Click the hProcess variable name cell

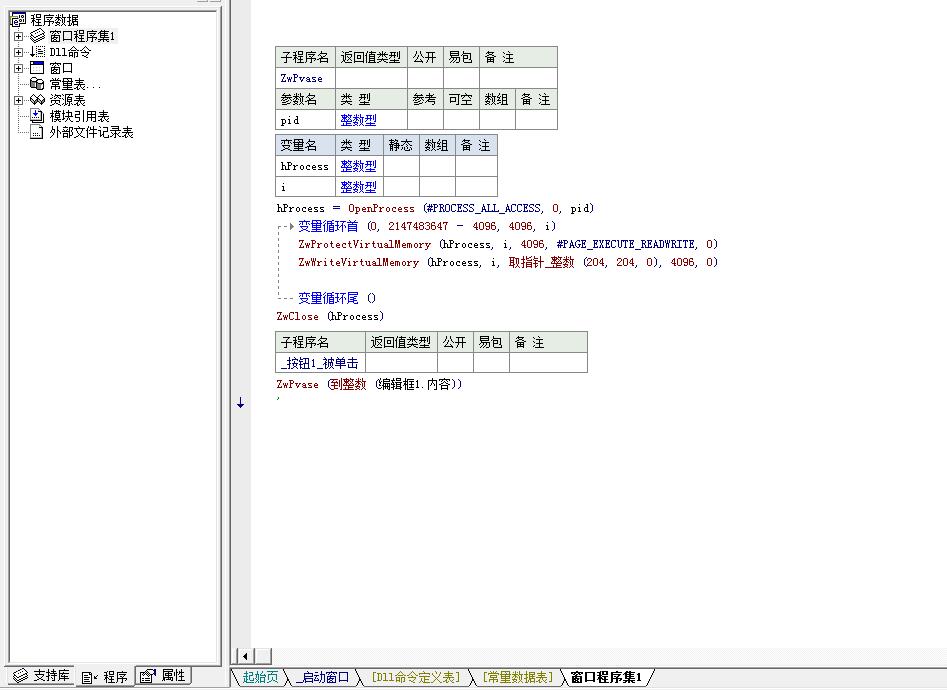point(305,166)
